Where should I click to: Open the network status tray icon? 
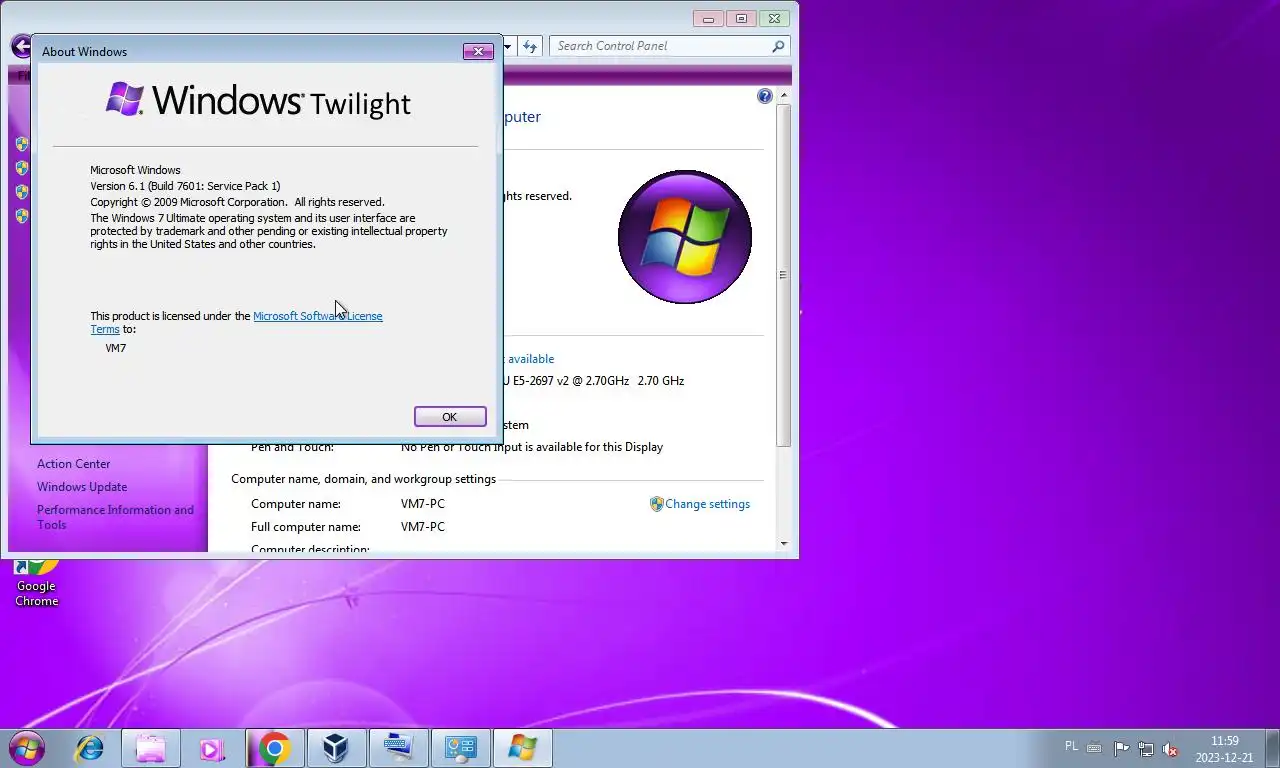1146,748
